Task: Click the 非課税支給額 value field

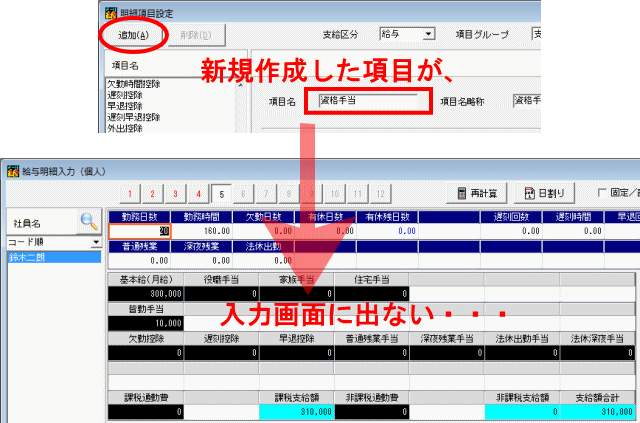Action: pos(522,412)
